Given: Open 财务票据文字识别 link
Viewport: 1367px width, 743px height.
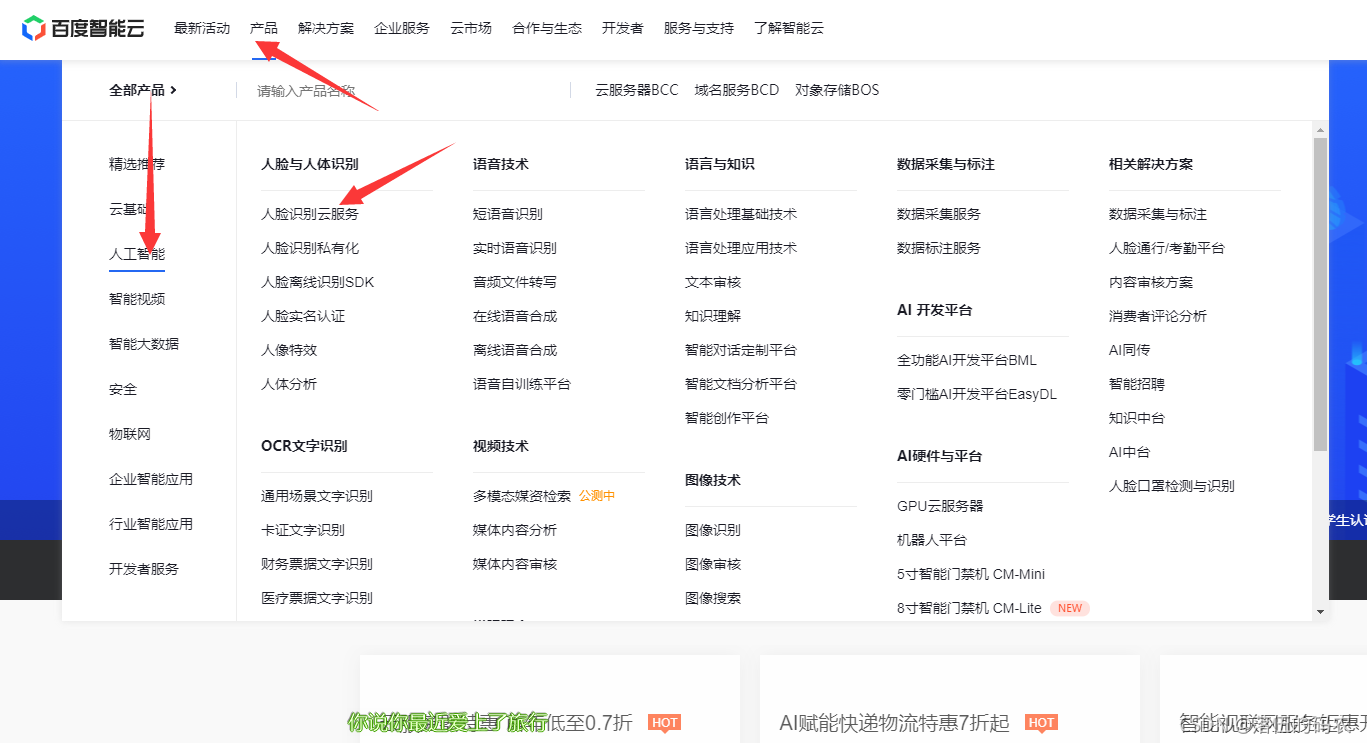Looking at the screenshot, I should (317, 564).
